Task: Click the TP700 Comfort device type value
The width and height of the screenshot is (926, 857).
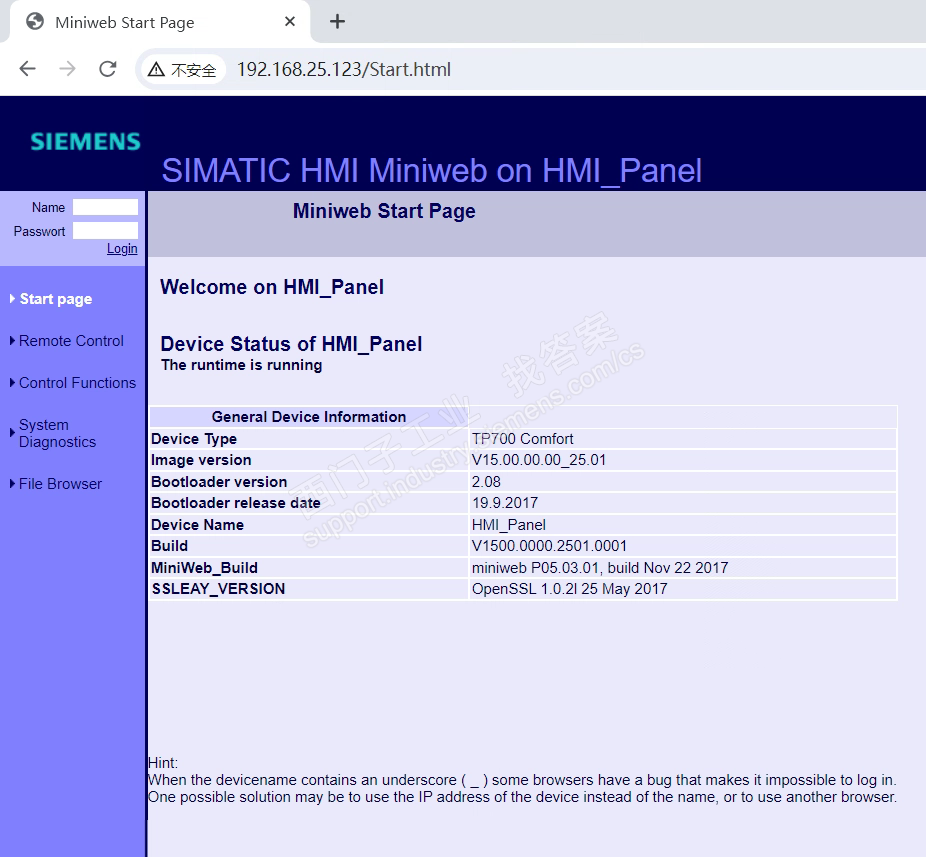Action: pyautogui.click(x=523, y=439)
